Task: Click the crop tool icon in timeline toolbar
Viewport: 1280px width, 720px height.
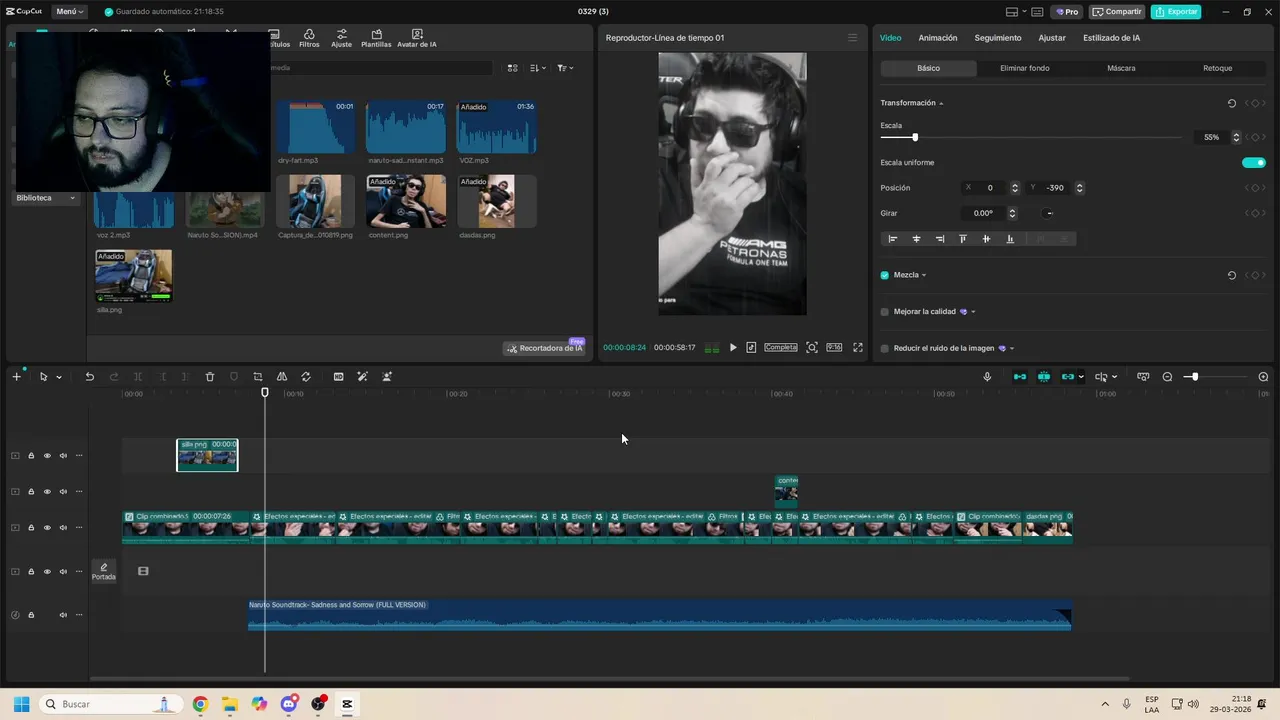Action: point(258,377)
